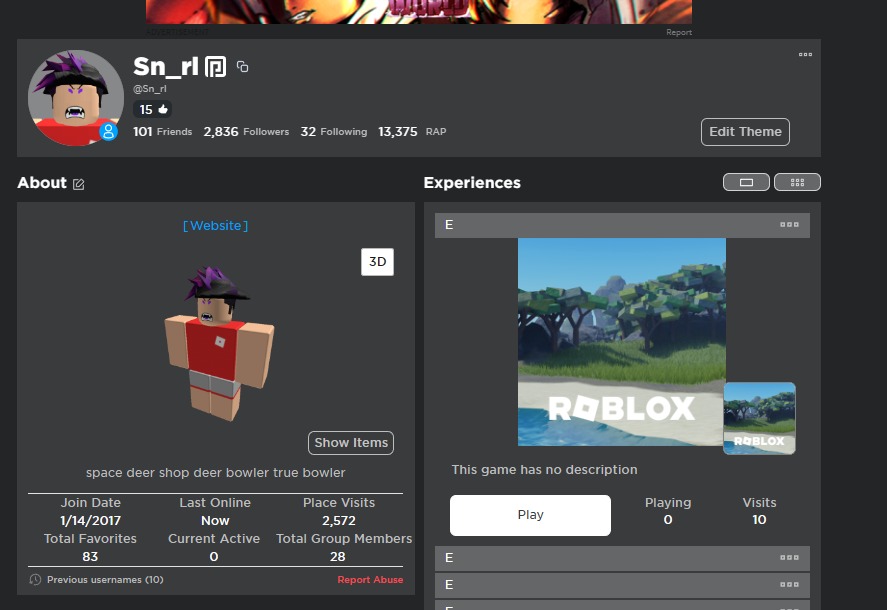The width and height of the screenshot is (887, 610).
Task: Click the Edit Theme button
Action: point(745,132)
